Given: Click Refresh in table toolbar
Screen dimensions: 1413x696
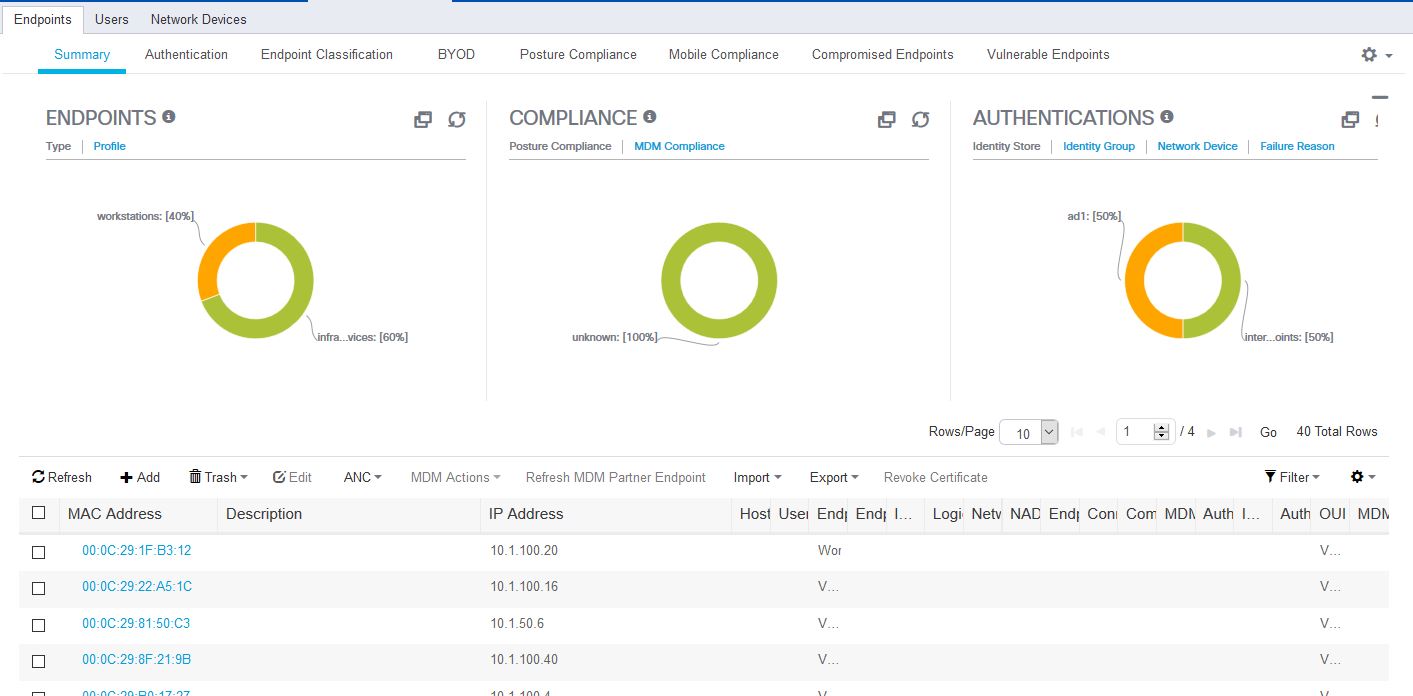Looking at the screenshot, I should click(62, 477).
